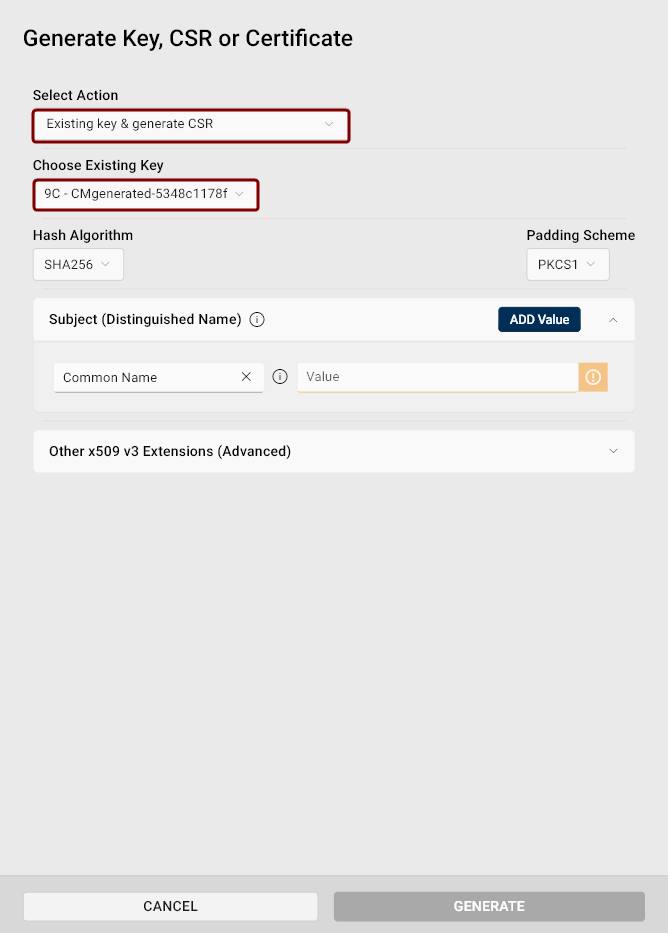Focus the Value text input field
Image resolution: width=668 pixels, height=933 pixels.
[x=436, y=377]
